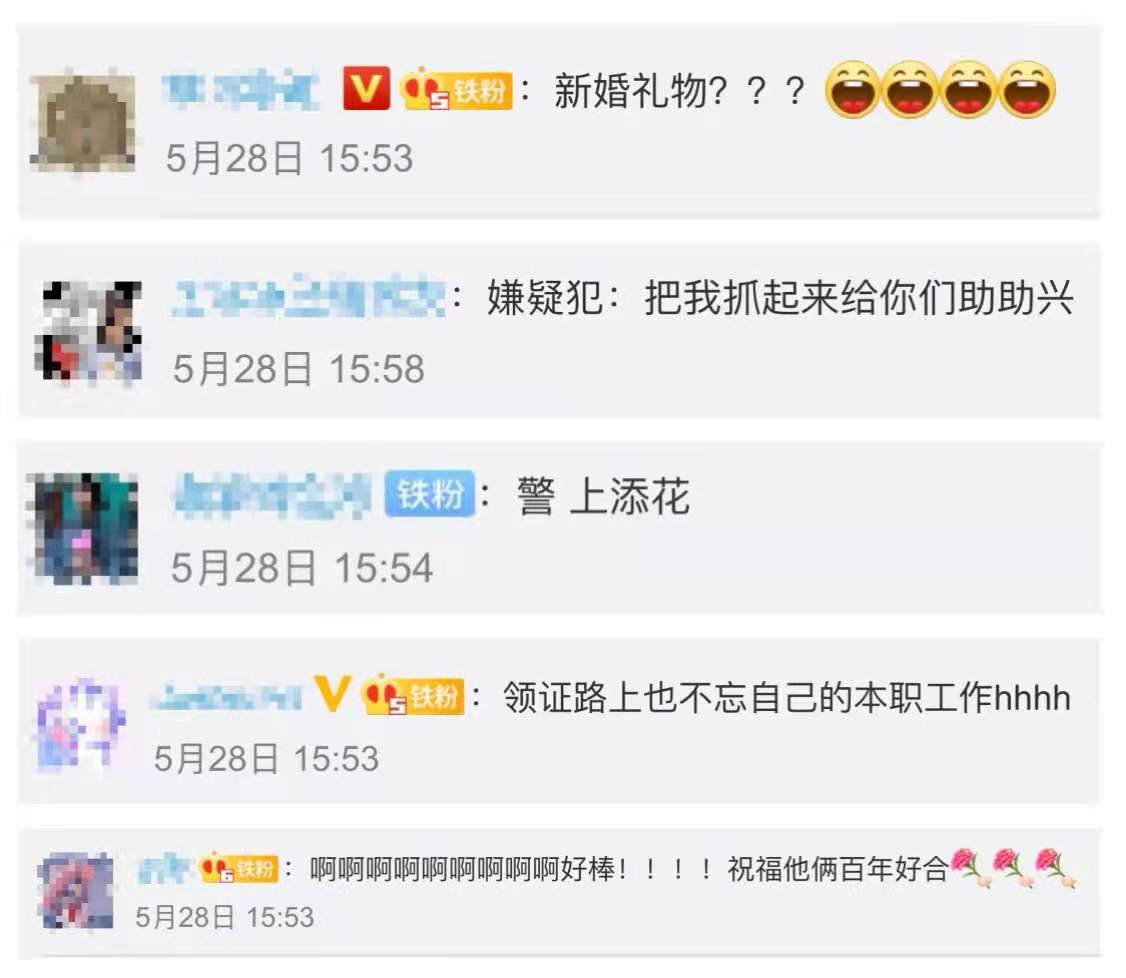Open blurred username of first commenter
This screenshot has width=1126, height=978.
coord(241,90)
